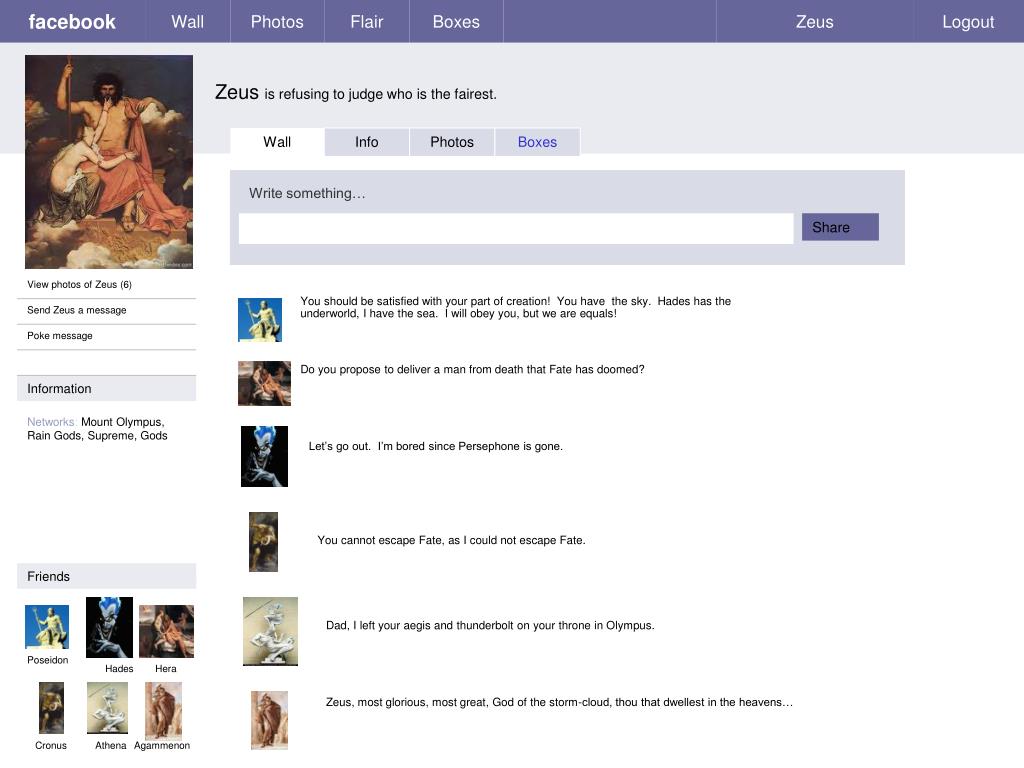Open Wall in the top navigation bar
The width and height of the screenshot is (1024, 768).
(187, 22)
